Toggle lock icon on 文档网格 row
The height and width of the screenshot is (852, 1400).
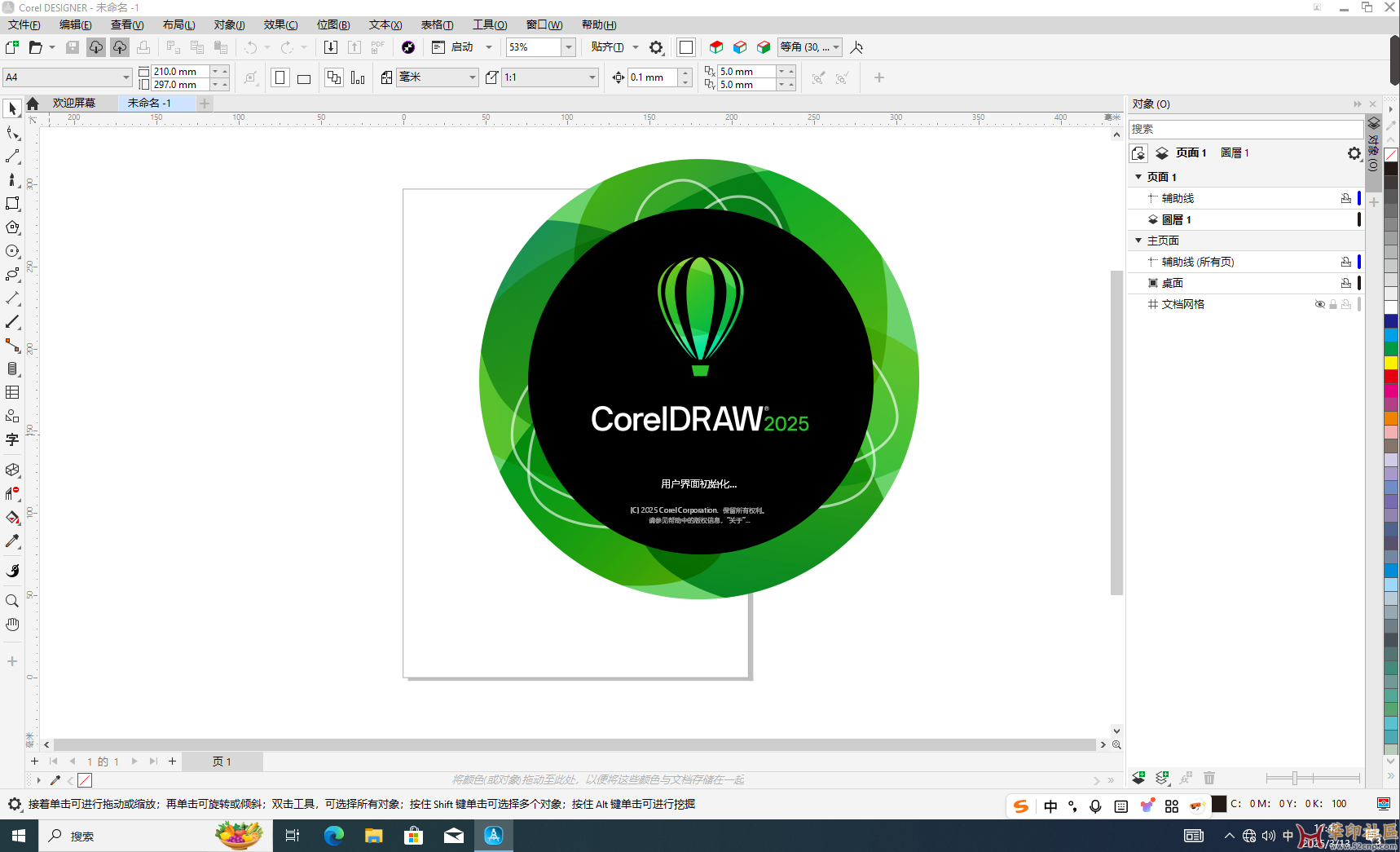(x=1333, y=304)
